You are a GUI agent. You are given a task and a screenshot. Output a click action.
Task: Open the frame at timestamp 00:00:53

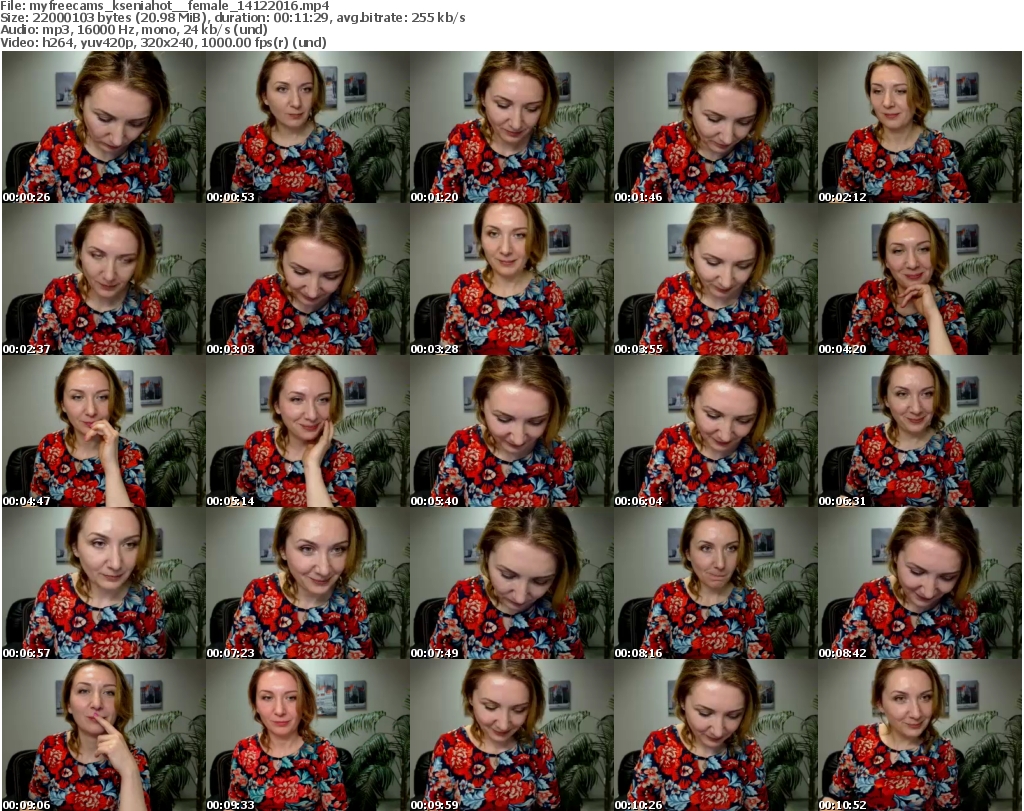click(307, 127)
